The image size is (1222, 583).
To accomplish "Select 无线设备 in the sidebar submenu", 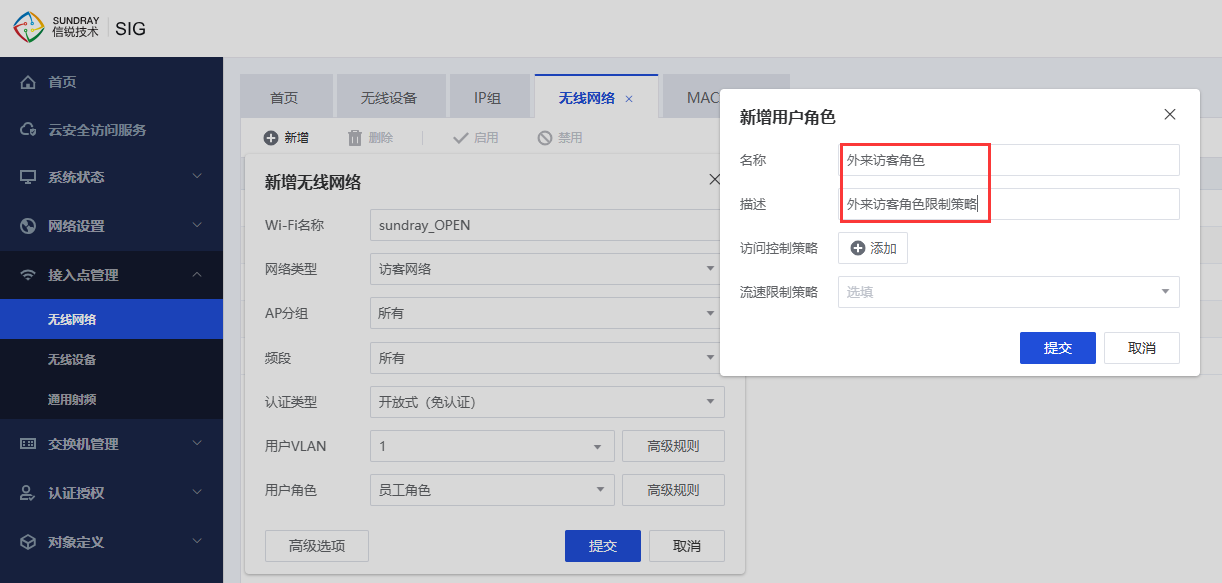I will (x=111, y=359).
